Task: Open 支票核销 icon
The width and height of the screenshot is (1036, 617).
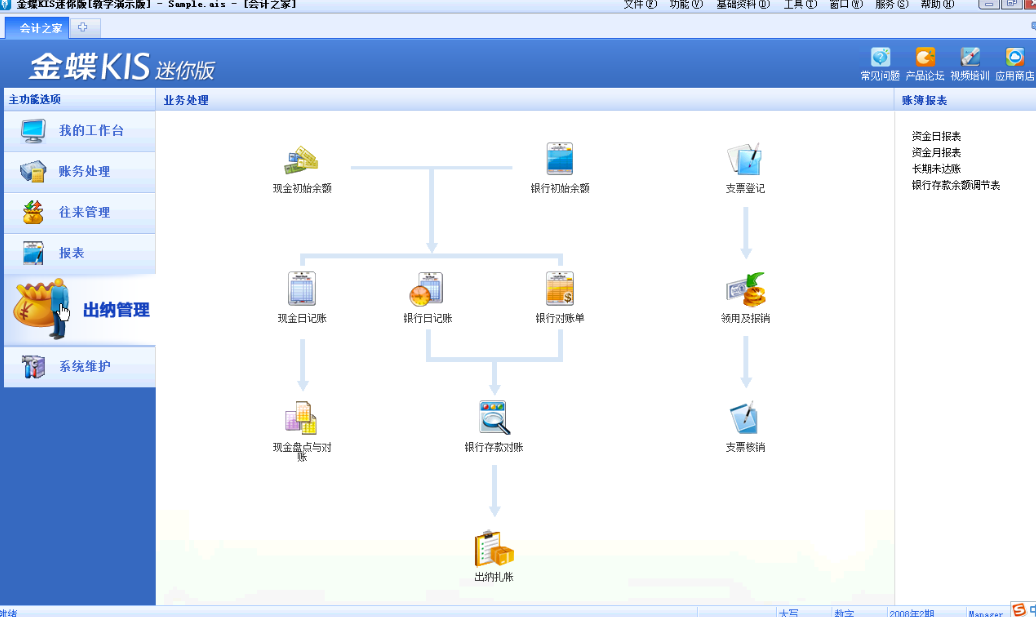Action: tap(745, 418)
